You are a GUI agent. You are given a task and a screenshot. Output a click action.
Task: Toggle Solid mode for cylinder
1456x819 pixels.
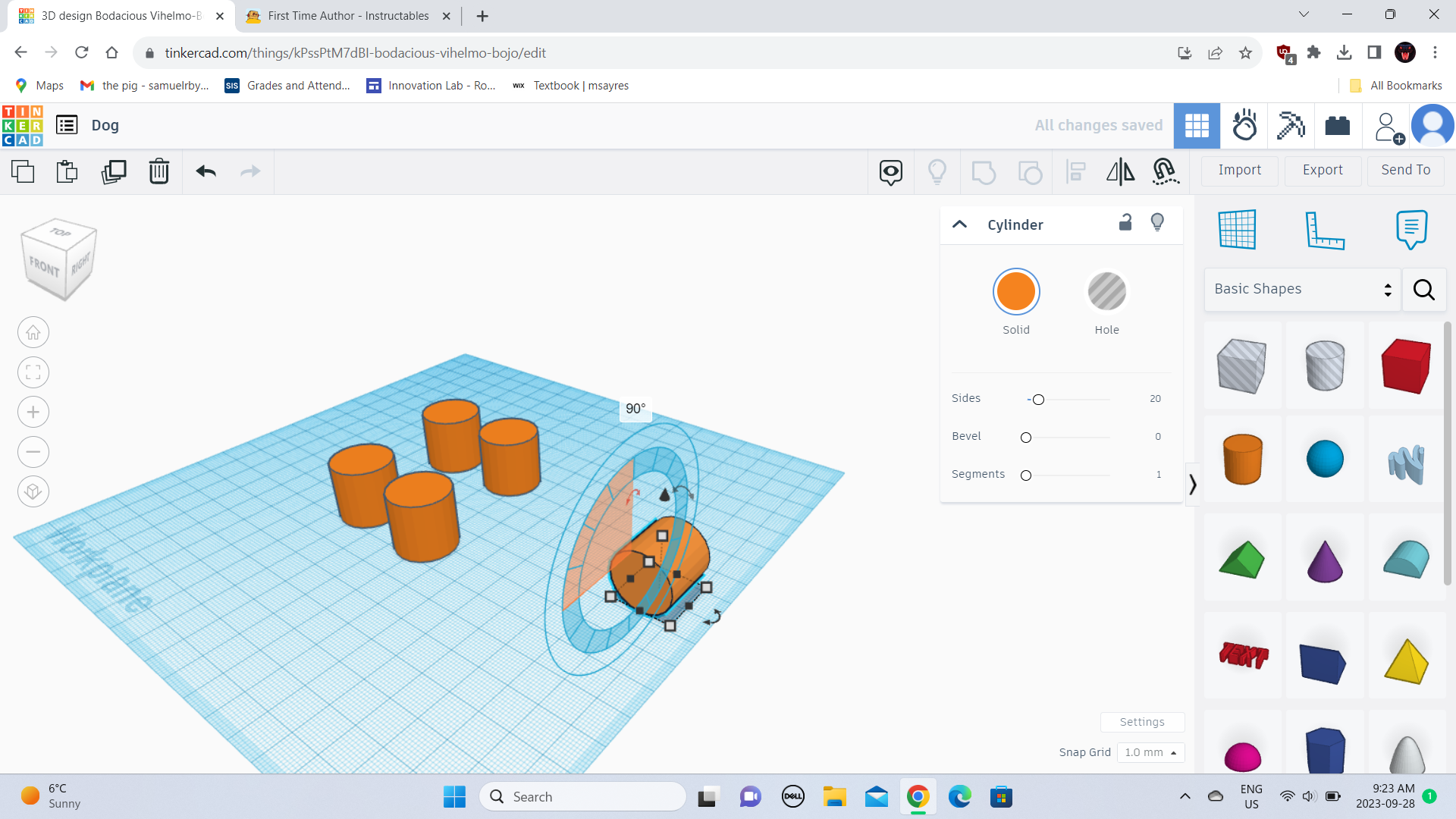[1016, 291]
